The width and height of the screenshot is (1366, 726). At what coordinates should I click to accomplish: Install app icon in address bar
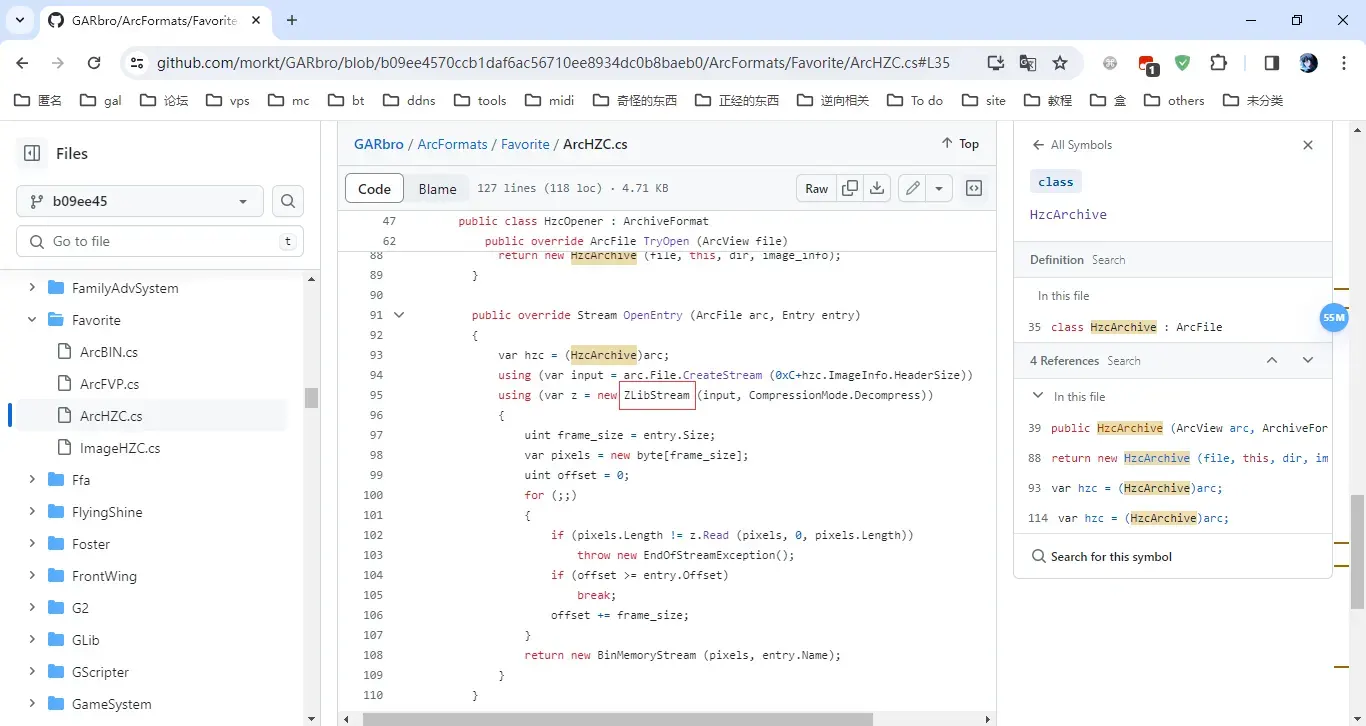[995, 63]
